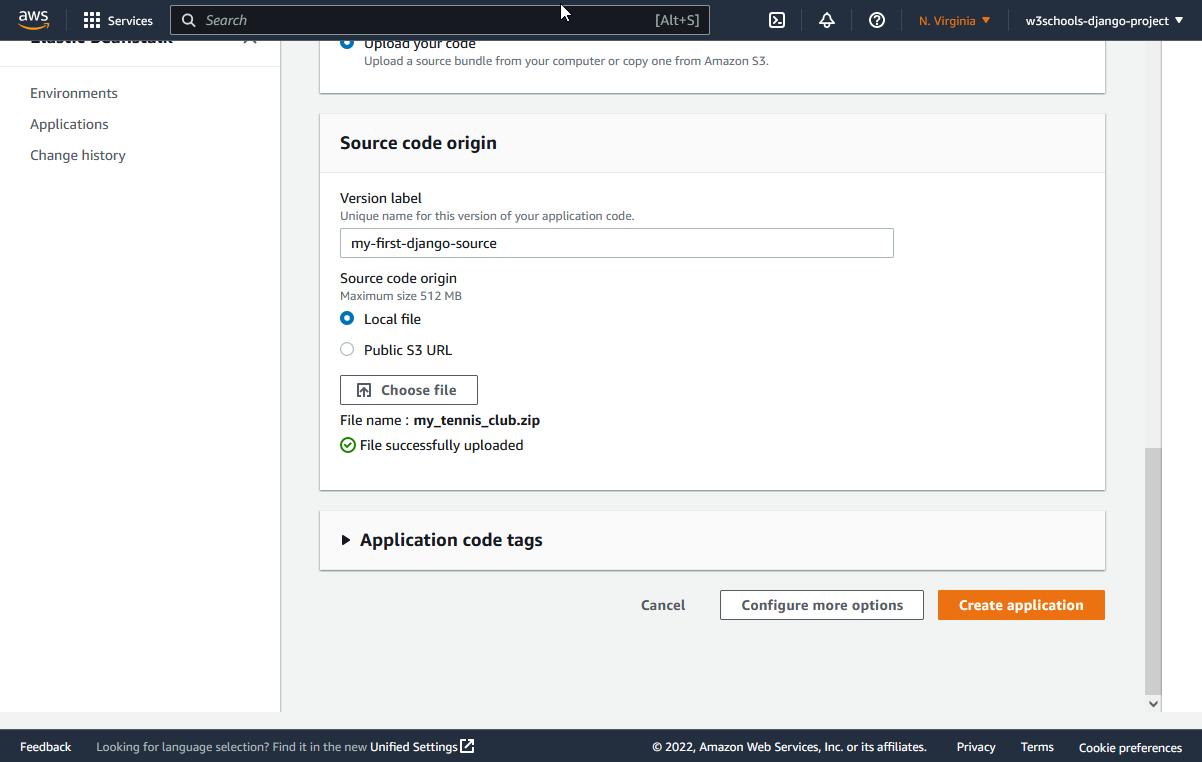Click the magnifier icon in search bar
This screenshot has width=1202, height=762.
pos(189,20)
